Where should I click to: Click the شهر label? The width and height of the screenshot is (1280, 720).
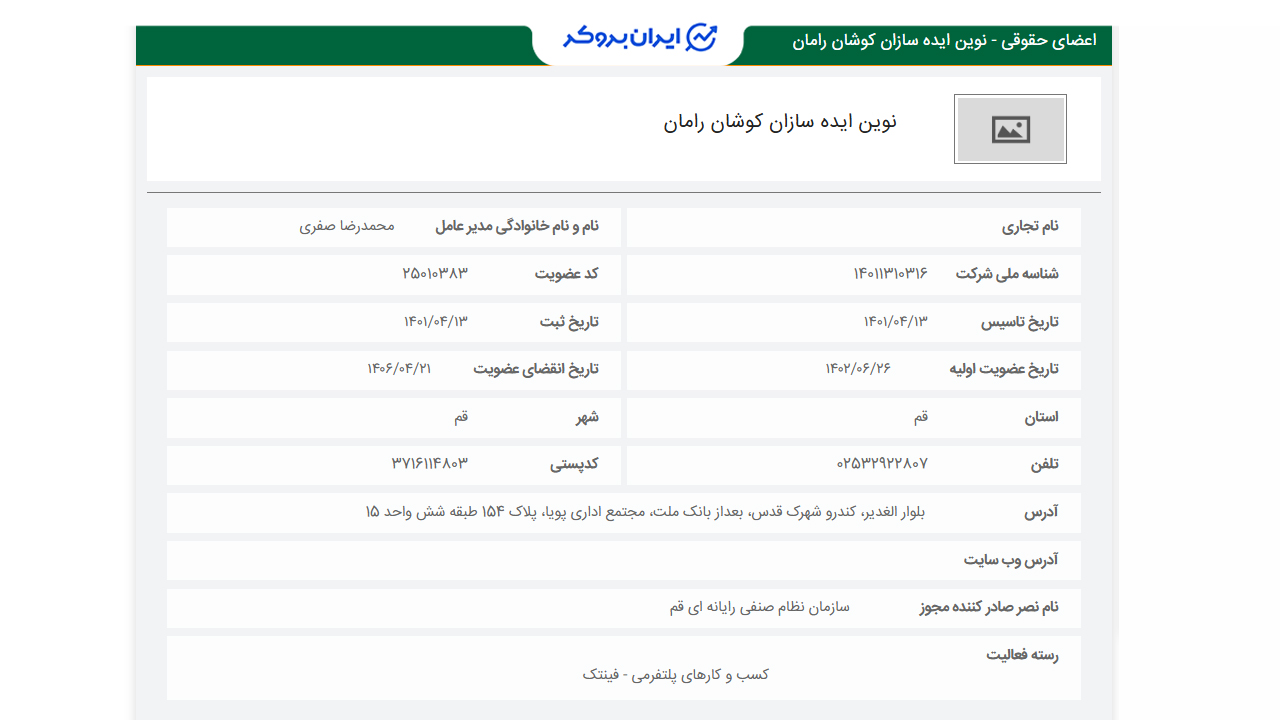click(587, 417)
